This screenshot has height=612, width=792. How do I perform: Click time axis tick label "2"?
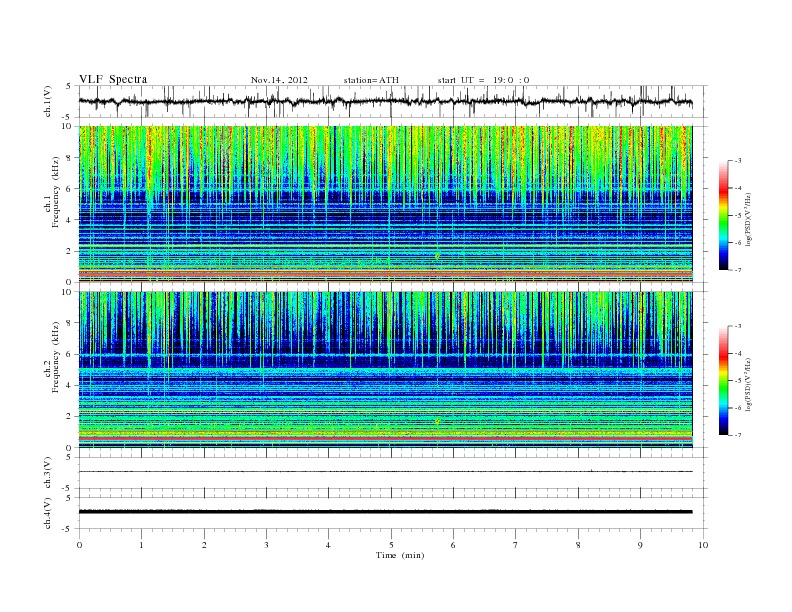click(x=204, y=545)
